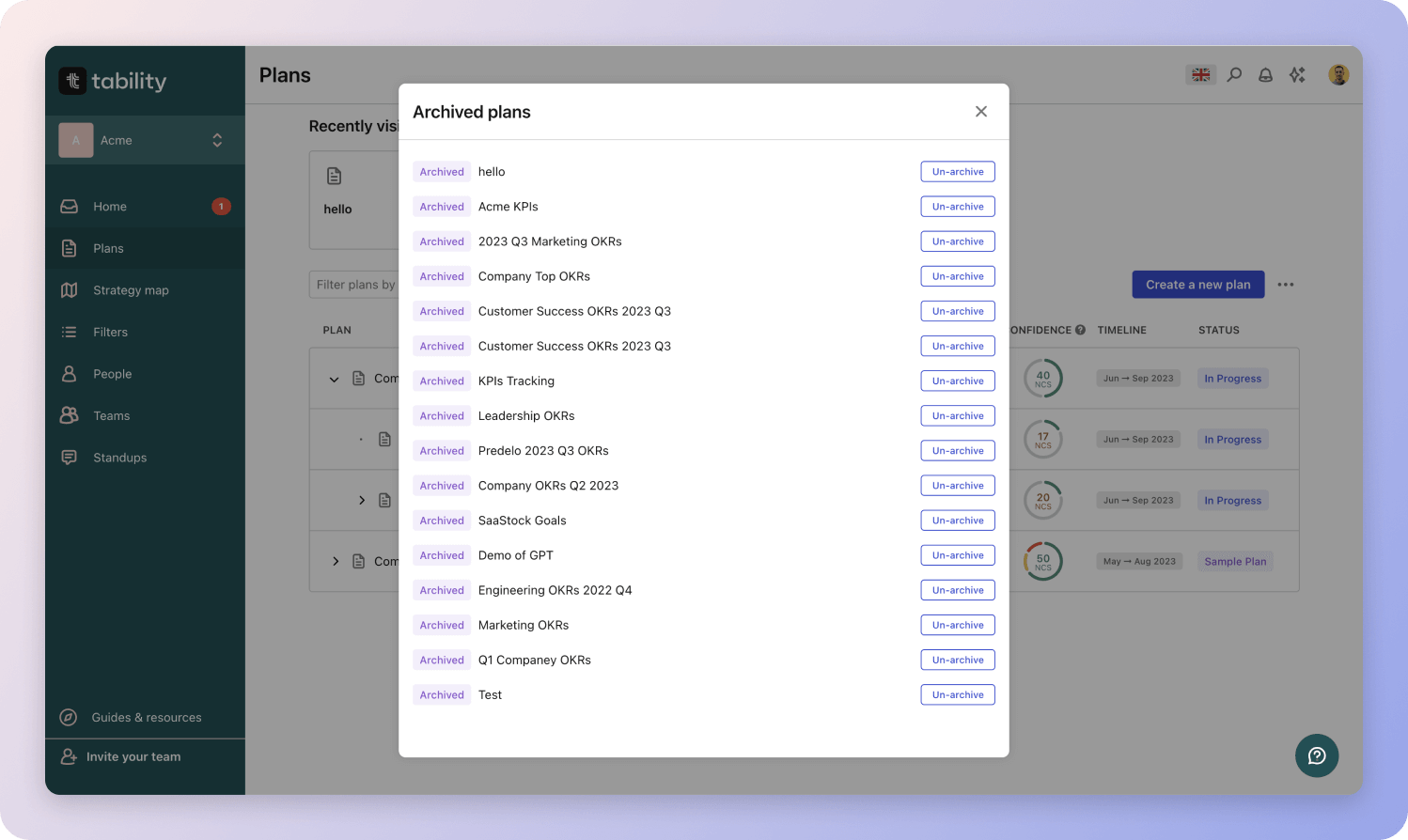
Task: Un-archive the SaaStock Goals plan
Action: tap(957, 521)
